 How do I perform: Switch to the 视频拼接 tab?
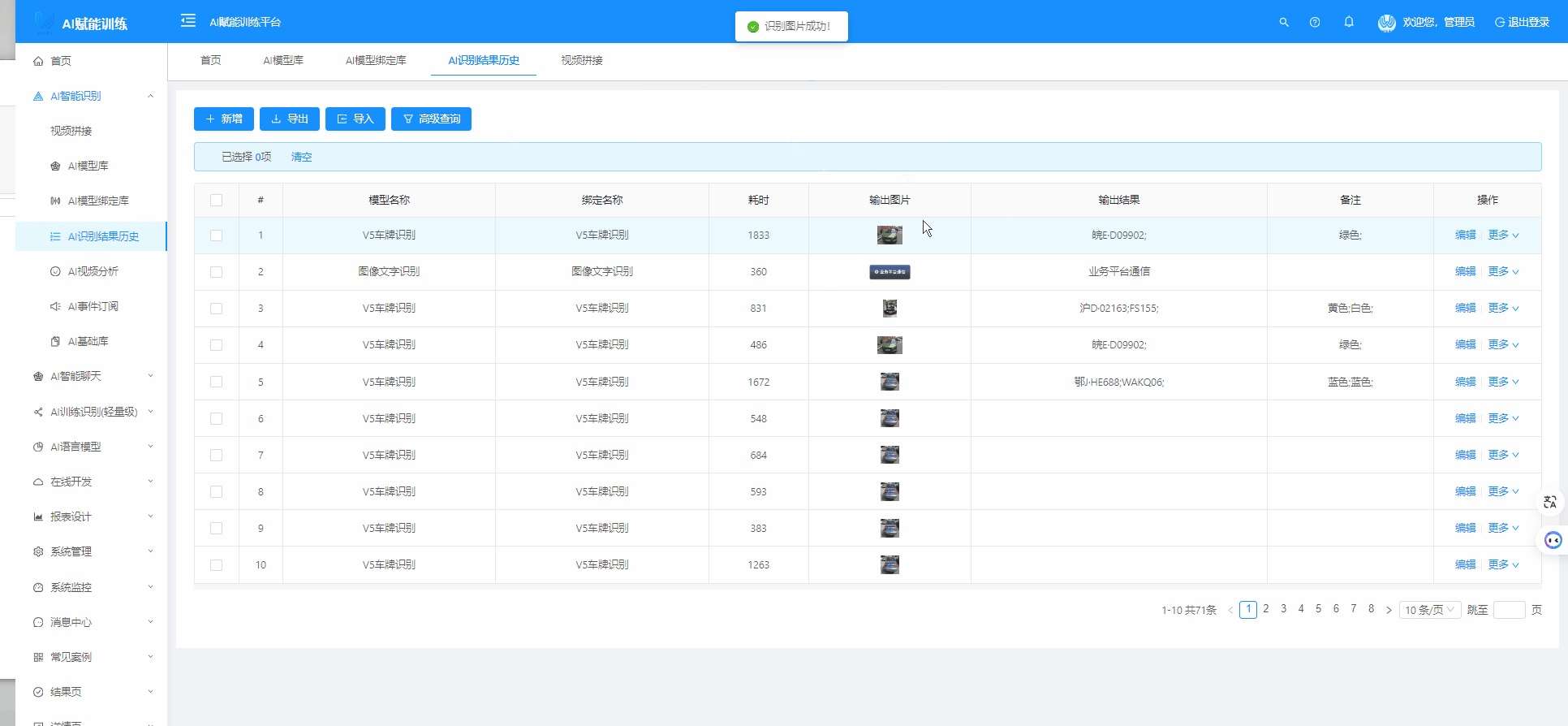[582, 60]
